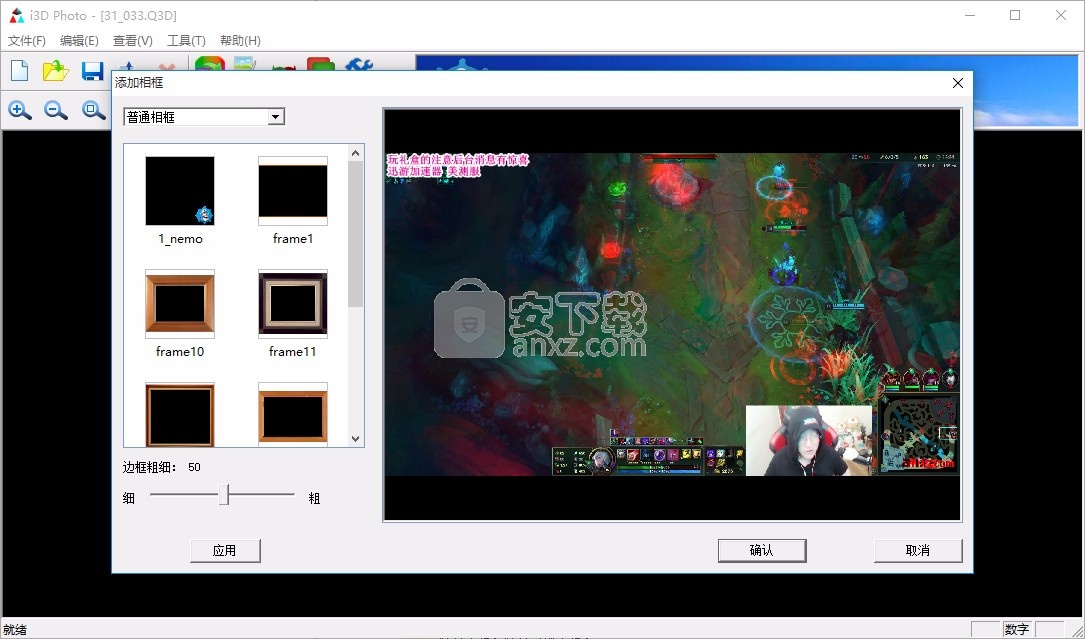Screen dimensions: 1085x639
Task: Click the 应用 apply button
Action: click(x=225, y=550)
